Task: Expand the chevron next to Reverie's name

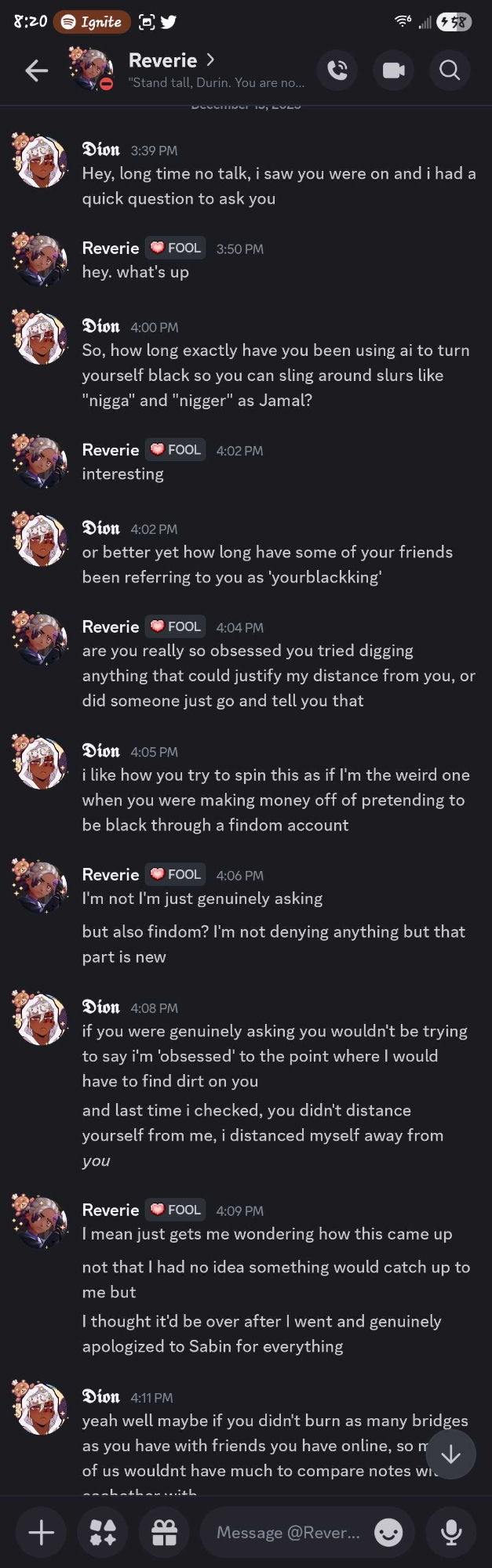Action: (210, 60)
